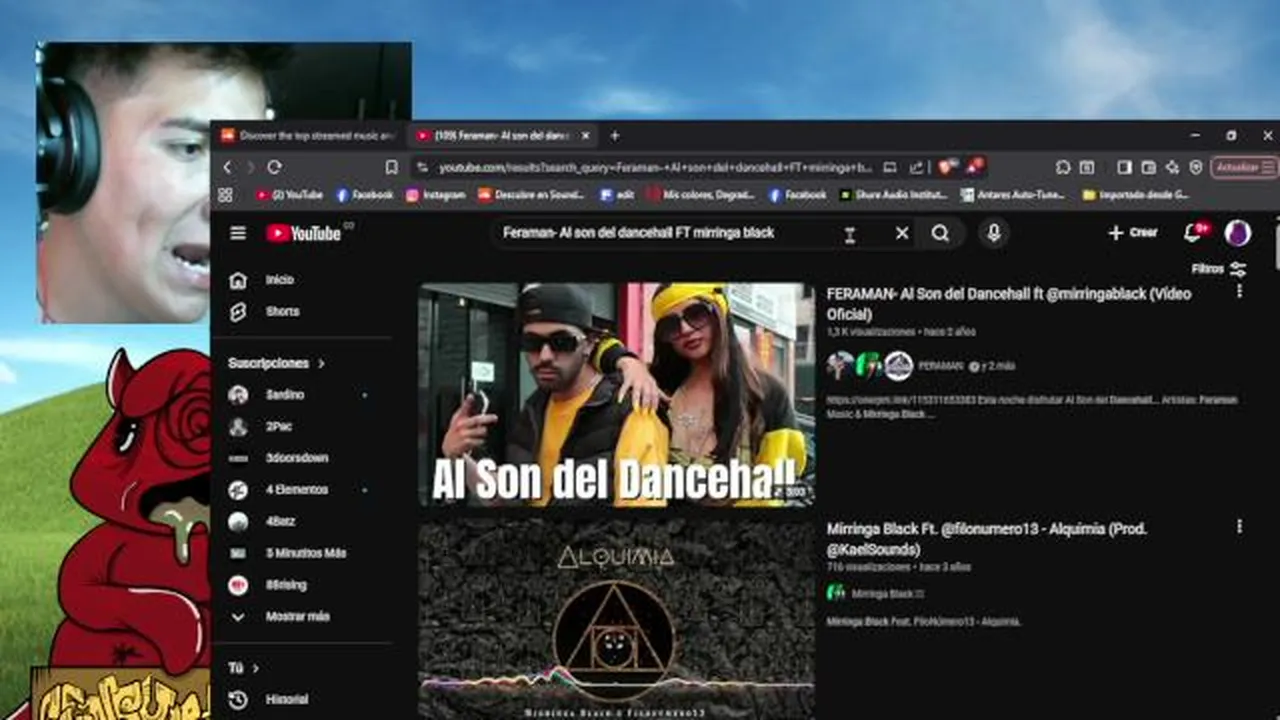Open Leo AI assistant icon
The width and height of the screenshot is (1280, 720).
[x=1172, y=167]
